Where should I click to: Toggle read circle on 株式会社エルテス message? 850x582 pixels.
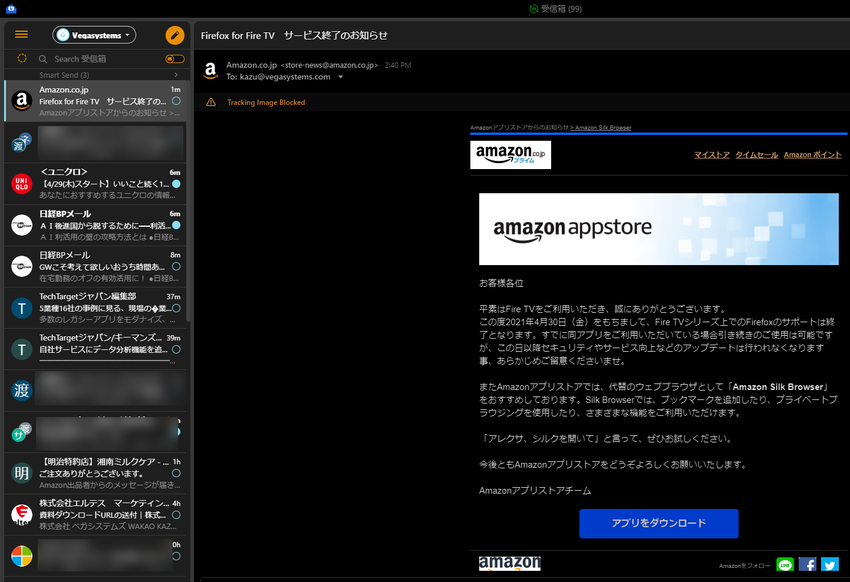pyautogui.click(x=176, y=515)
